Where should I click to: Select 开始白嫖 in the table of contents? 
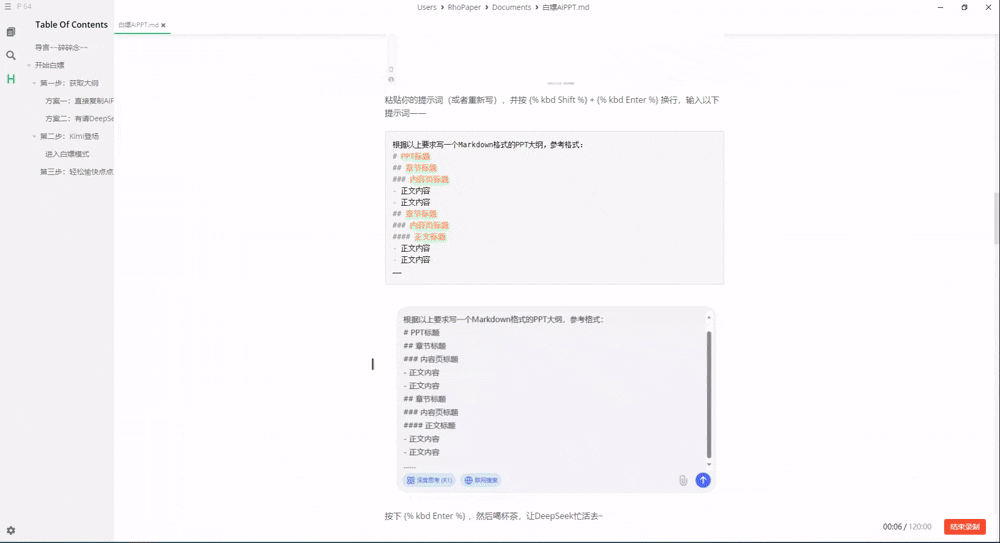click(50, 65)
